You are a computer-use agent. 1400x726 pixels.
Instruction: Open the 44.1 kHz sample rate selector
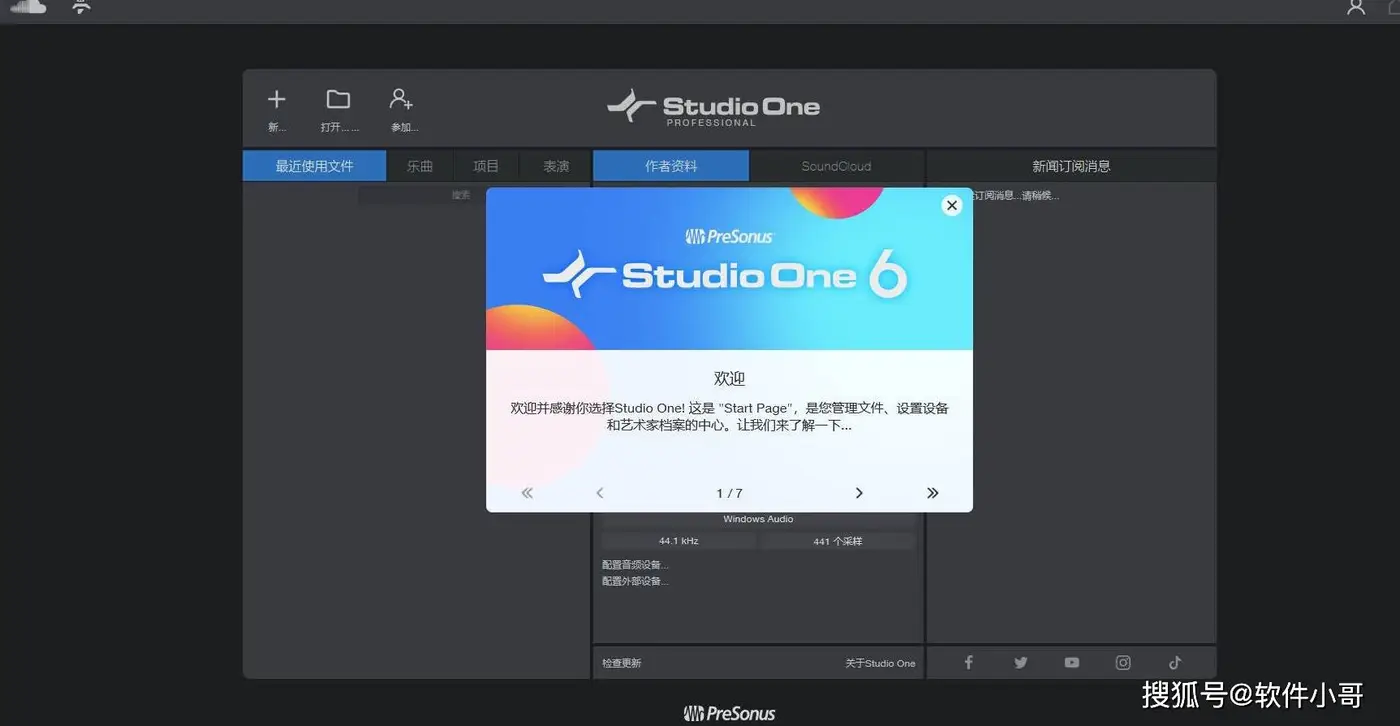tap(678, 541)
